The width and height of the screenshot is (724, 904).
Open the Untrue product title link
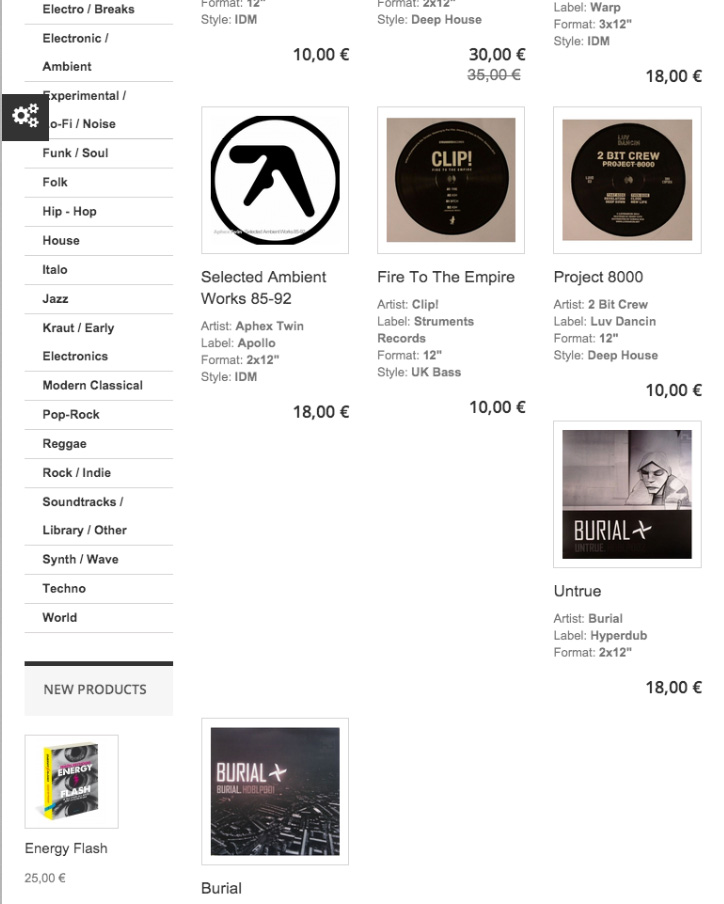tap(577, 591)
